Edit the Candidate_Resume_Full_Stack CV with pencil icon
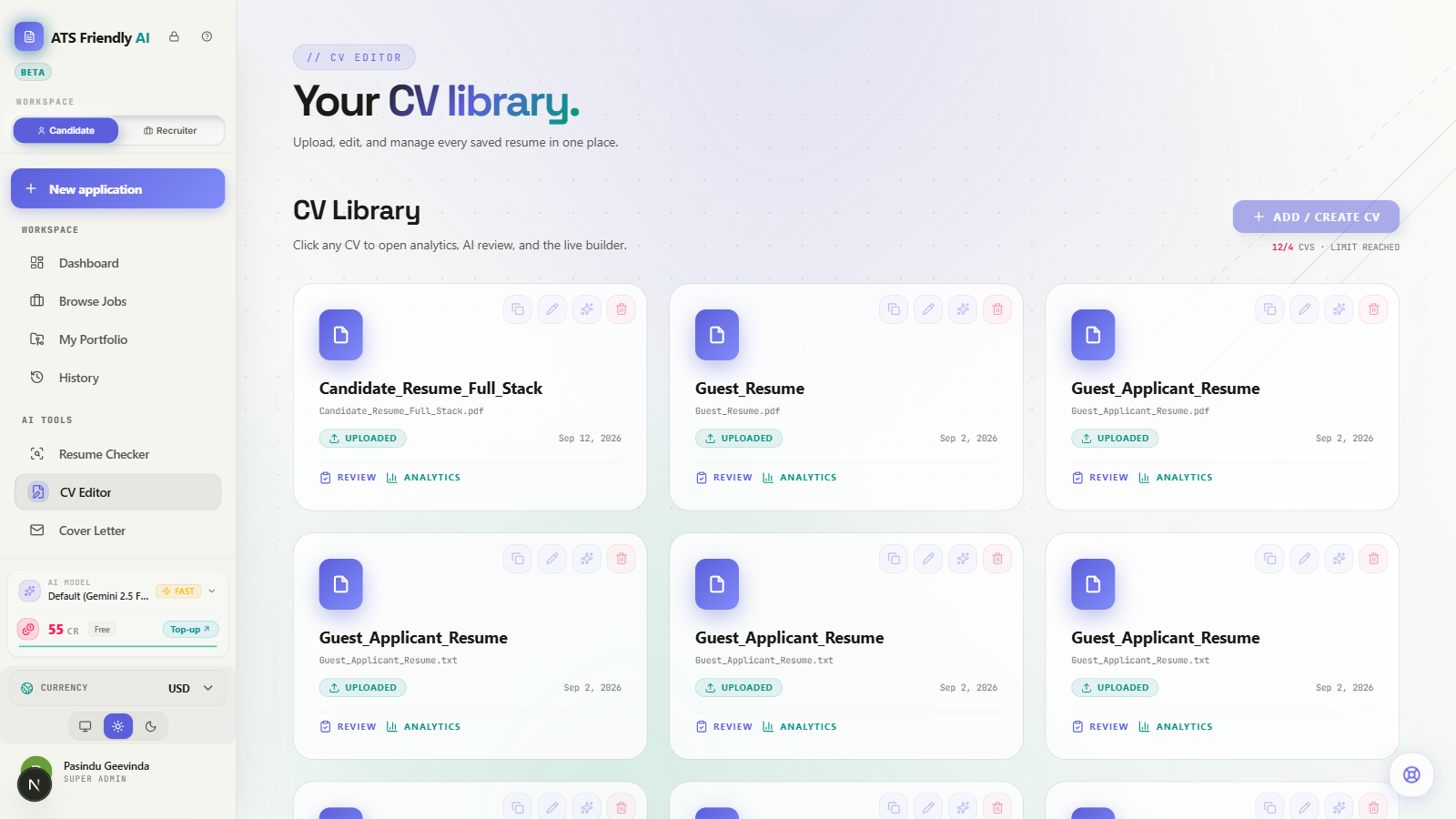 pos(552,309)
